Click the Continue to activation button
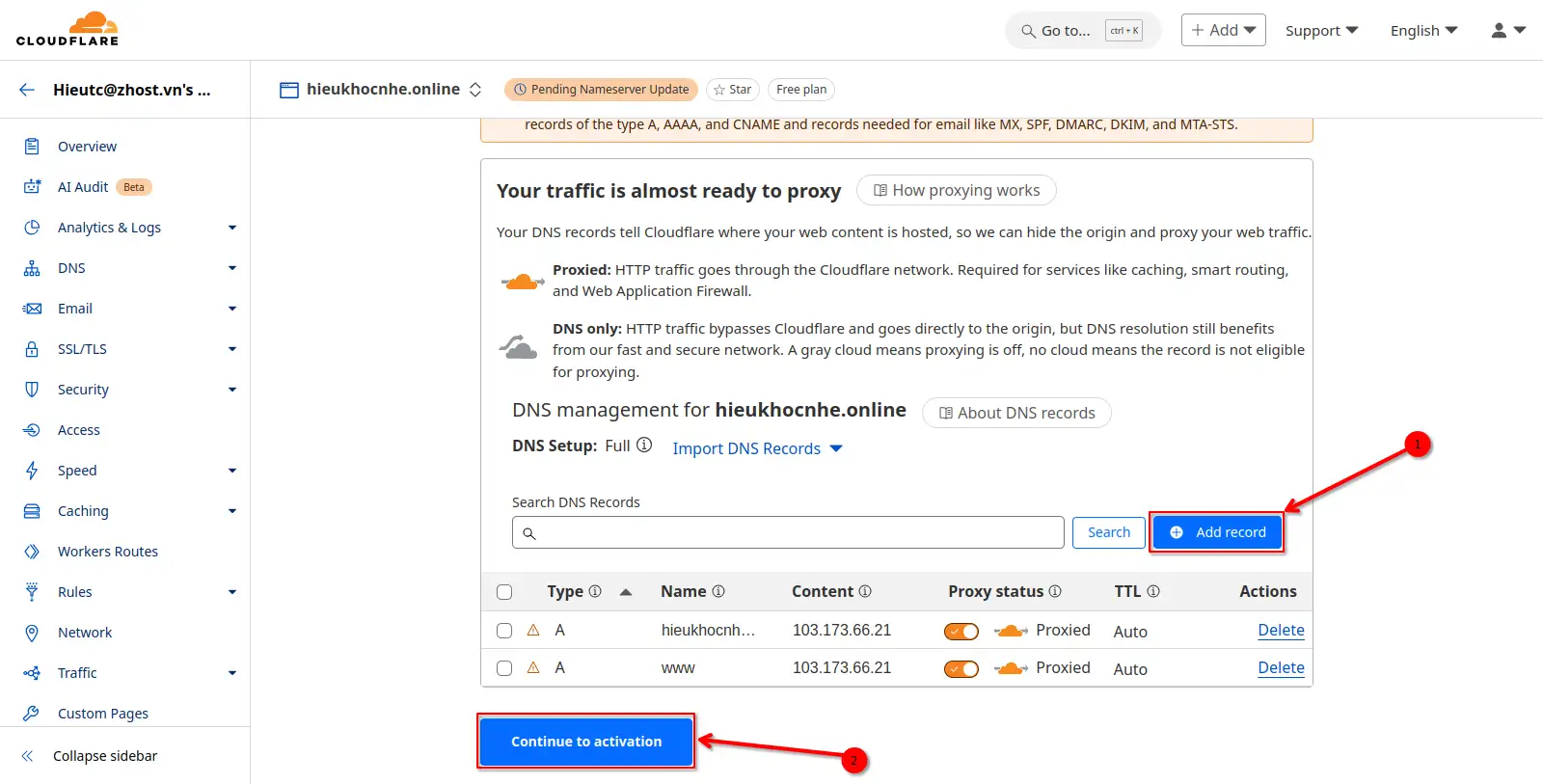The width and height of the screenshot is (1543, 784). pyautogui.click(x=586, y=742)
